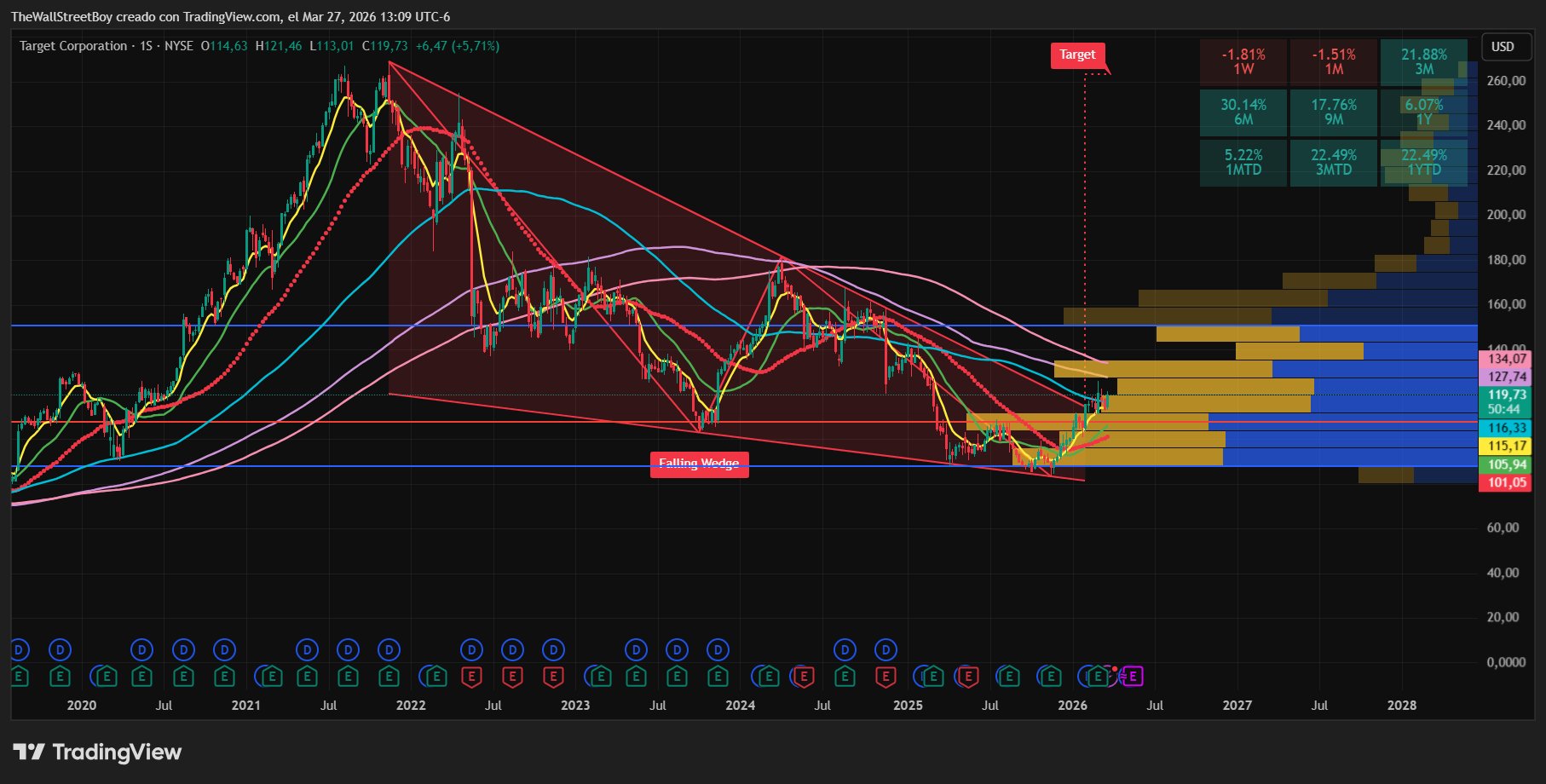Click the purple 127,74 price label
The image size is (1546, 784).
[1507, 377]
